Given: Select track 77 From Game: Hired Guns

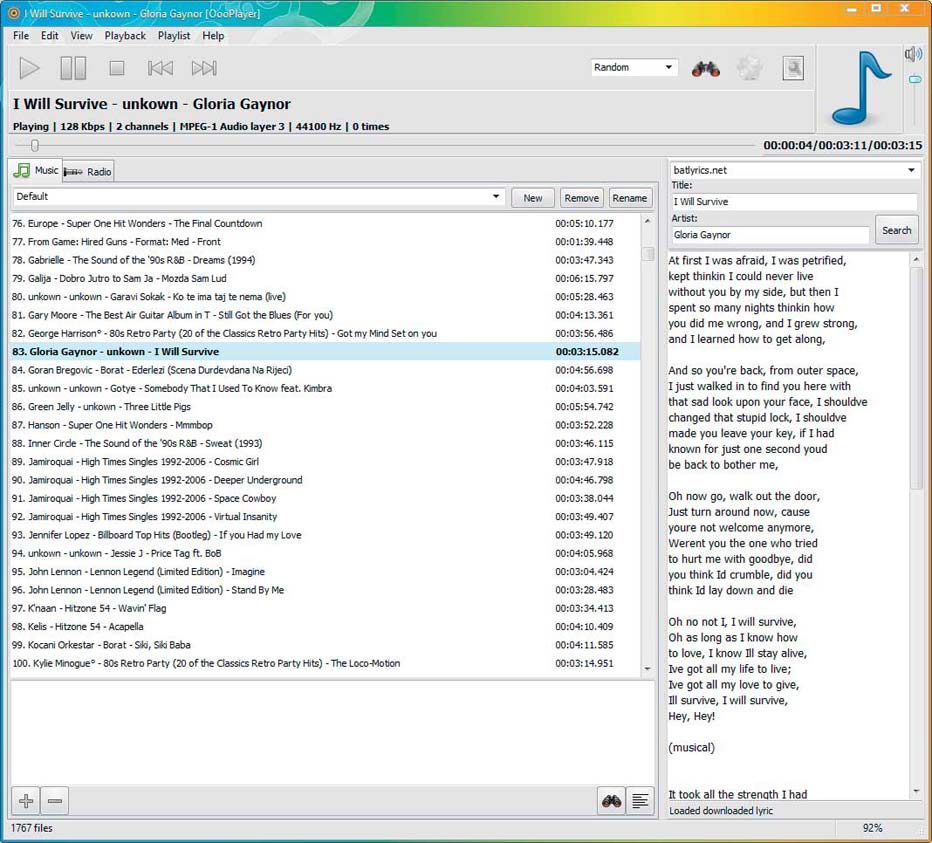Looking at the screenshot, I should pos(325,242).
